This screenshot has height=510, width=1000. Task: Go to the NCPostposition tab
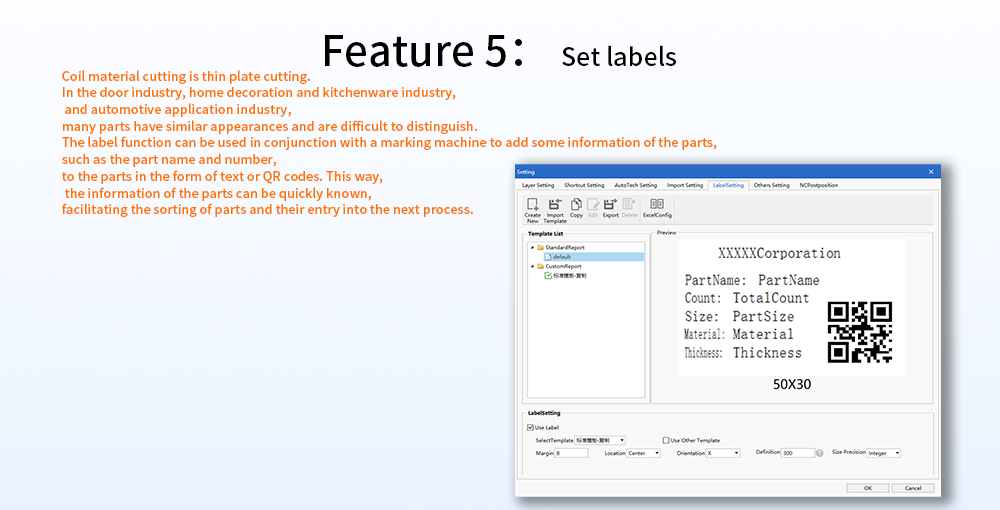click(x=818, y=185)
